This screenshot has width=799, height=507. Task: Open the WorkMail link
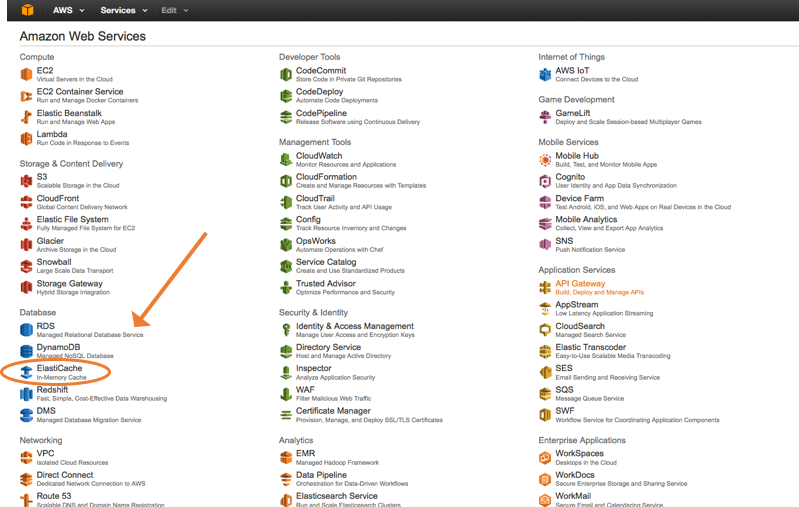573,496
